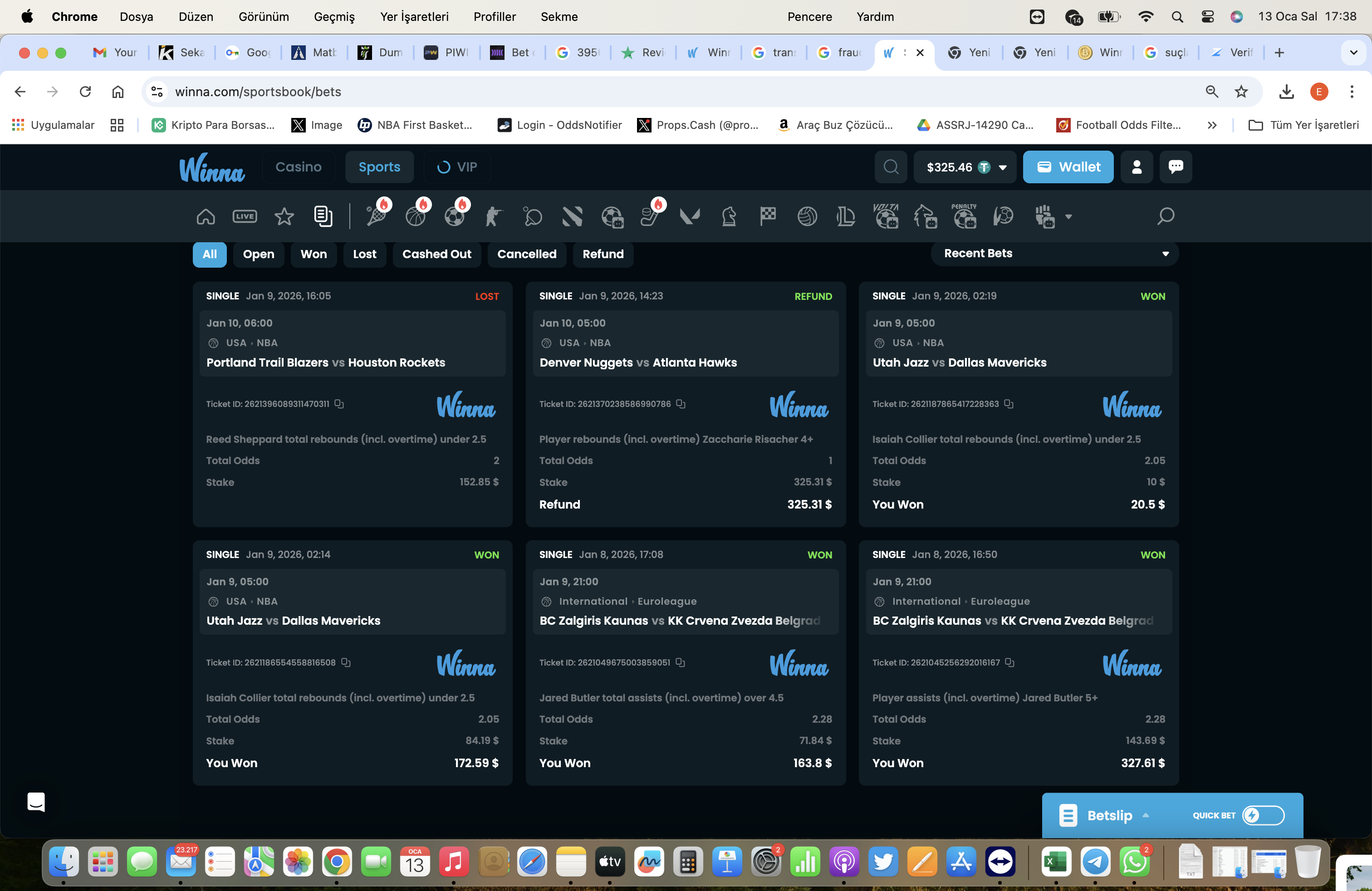Viewport: 1372px width, 891px height.
Task: Select the Ice Hockey stick icon
Action: coord(651,217)
